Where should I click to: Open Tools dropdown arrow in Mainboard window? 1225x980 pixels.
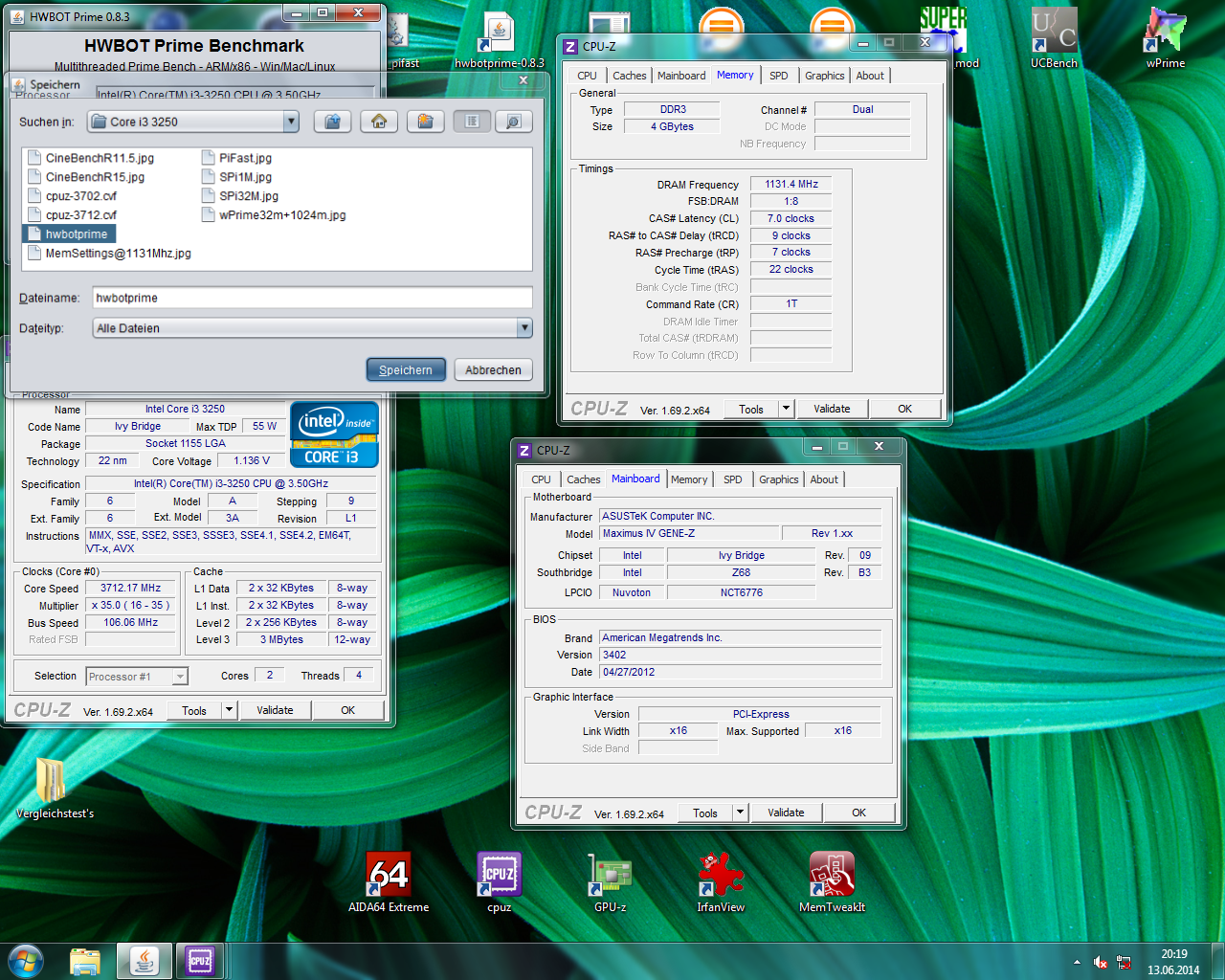[740, 813]
